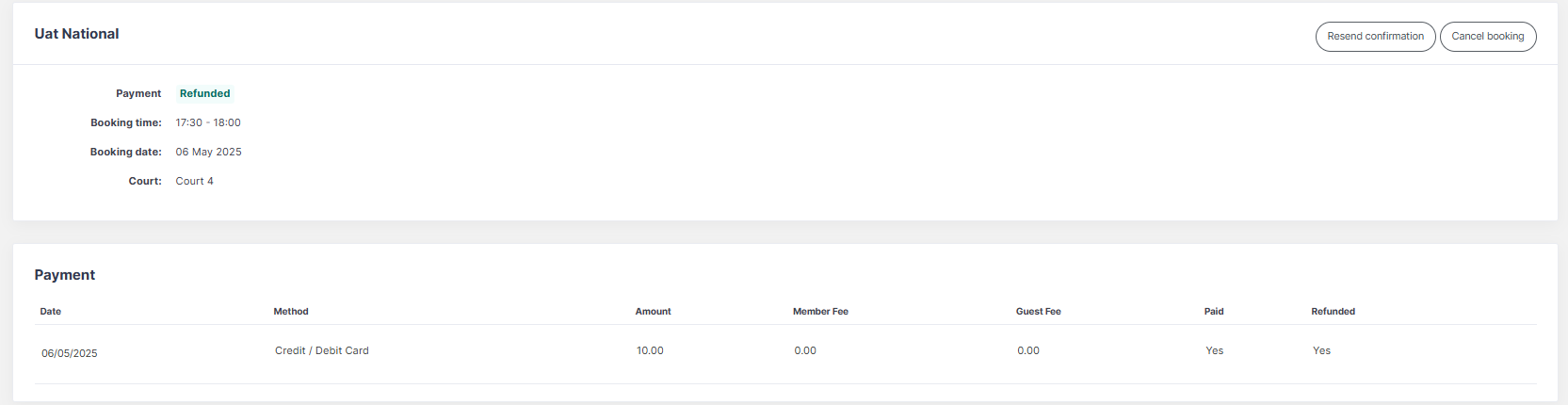Click the 10.00 amount cell
1568x405 pixels.
click(650, 350)
